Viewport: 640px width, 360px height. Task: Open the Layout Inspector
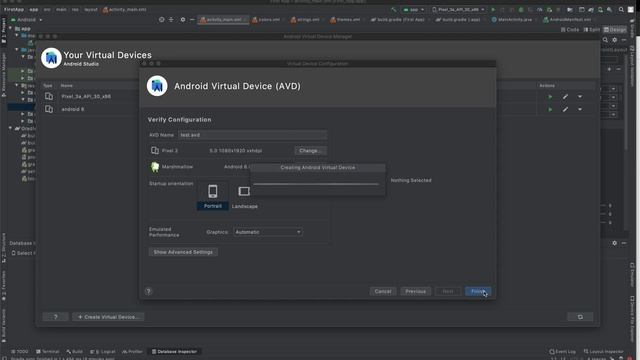coord(603,351)
